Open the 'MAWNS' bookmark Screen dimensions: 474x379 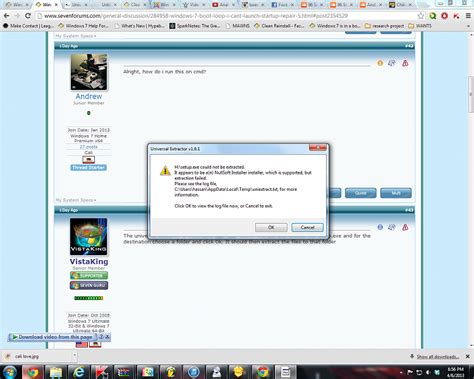pos(237,26)
